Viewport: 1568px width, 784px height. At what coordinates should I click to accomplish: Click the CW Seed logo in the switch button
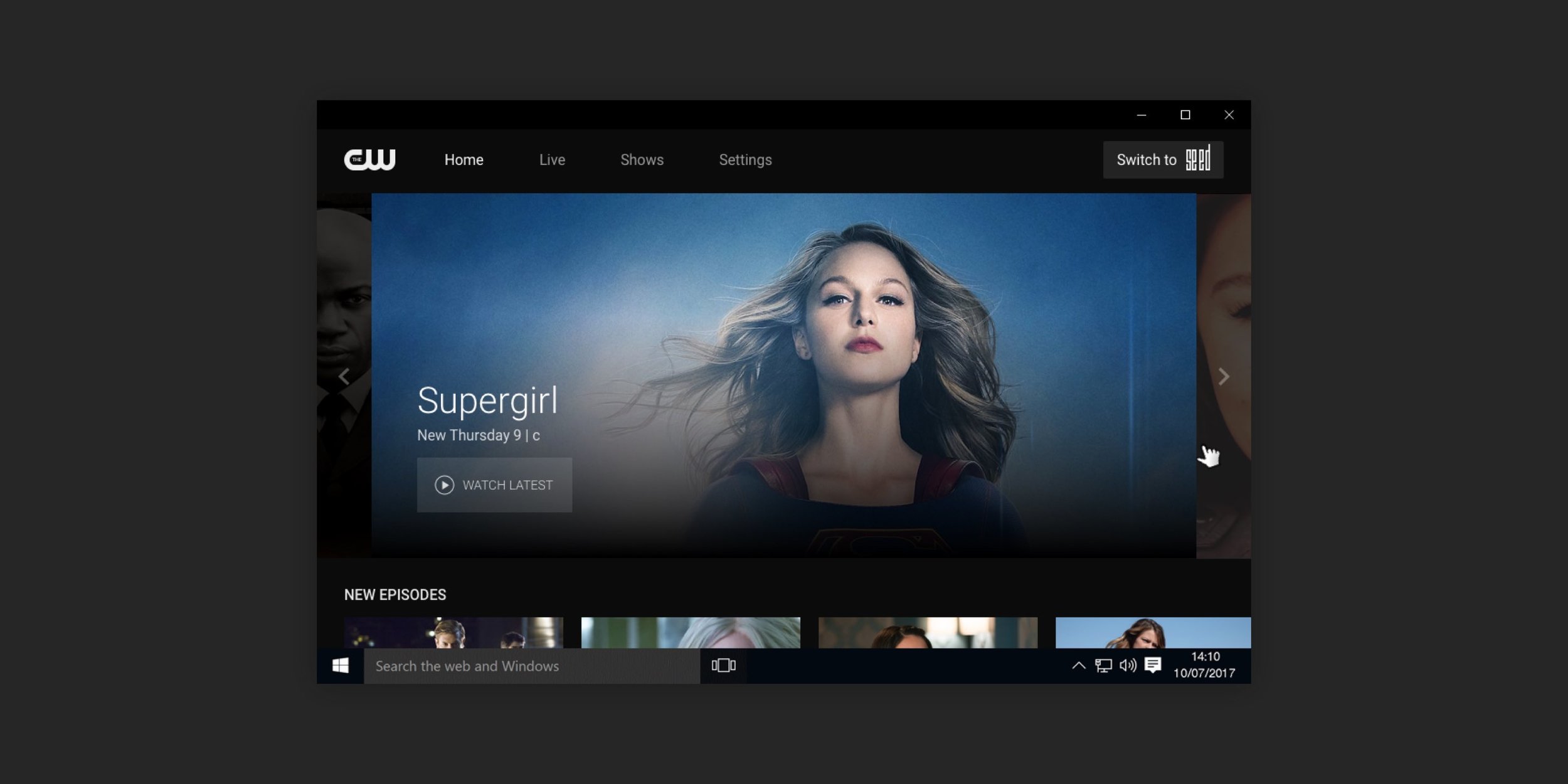1198,158
